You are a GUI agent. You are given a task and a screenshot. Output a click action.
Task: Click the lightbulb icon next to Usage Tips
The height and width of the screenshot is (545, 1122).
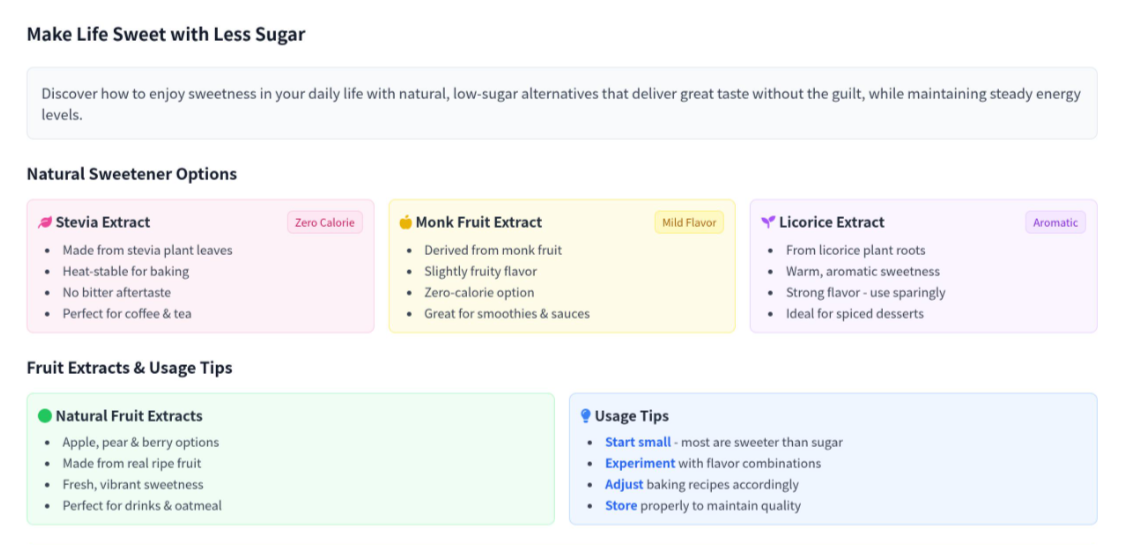click(x=586, y=416)
